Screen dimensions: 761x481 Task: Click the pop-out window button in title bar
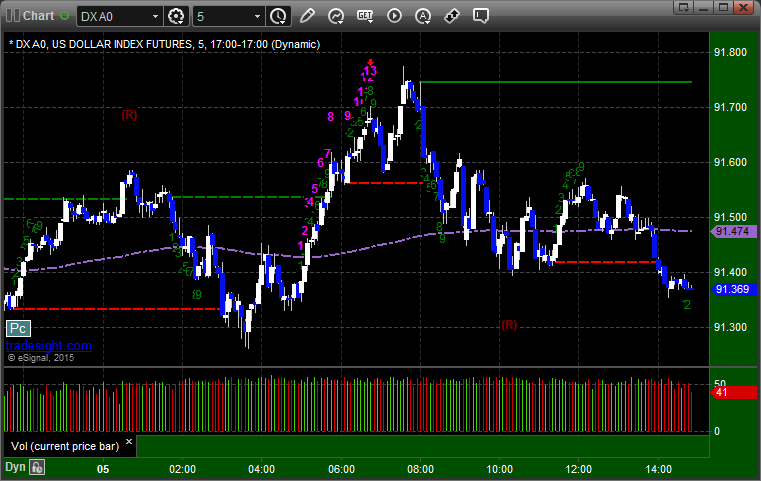pos(684,7)
